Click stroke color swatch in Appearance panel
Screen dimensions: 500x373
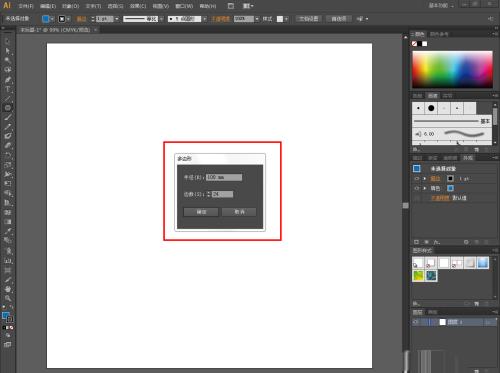(x=450, y=179)
